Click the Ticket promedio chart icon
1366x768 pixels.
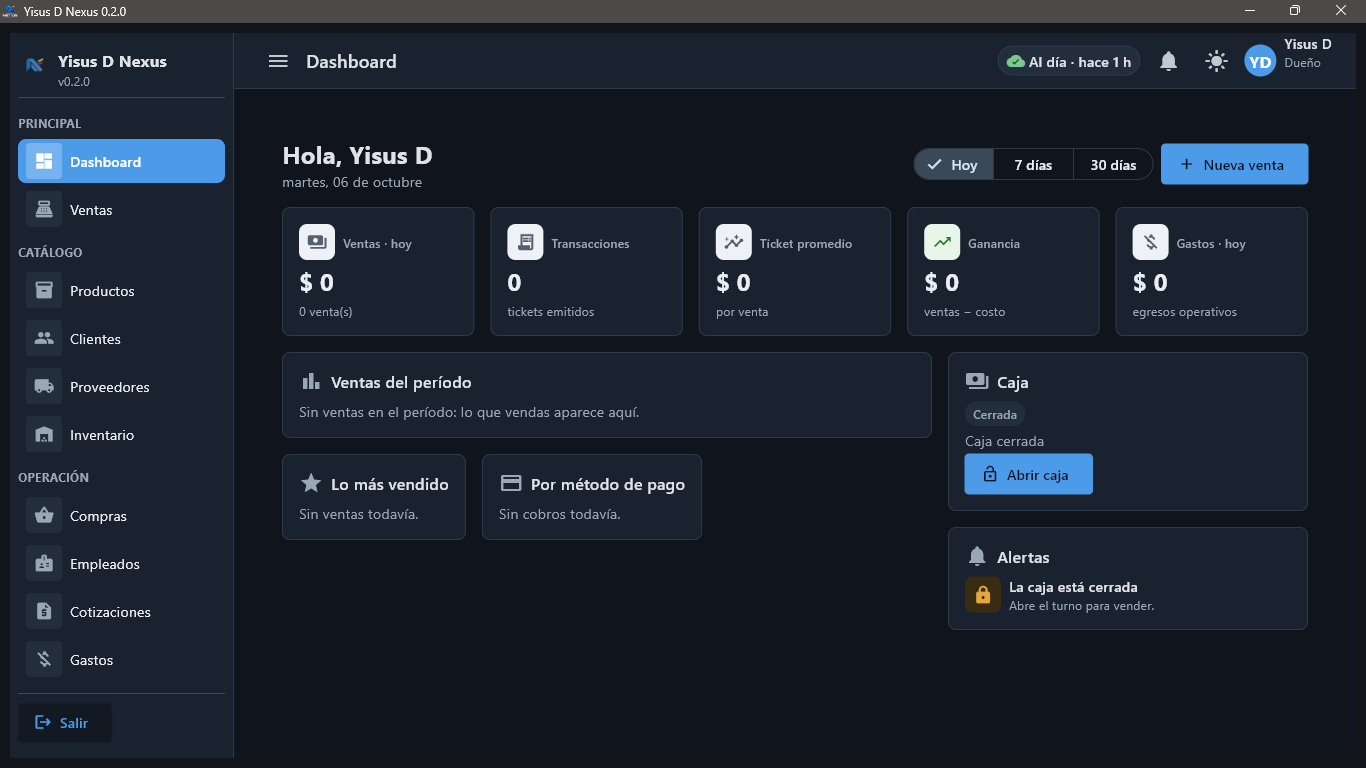[x=734, y=242]
